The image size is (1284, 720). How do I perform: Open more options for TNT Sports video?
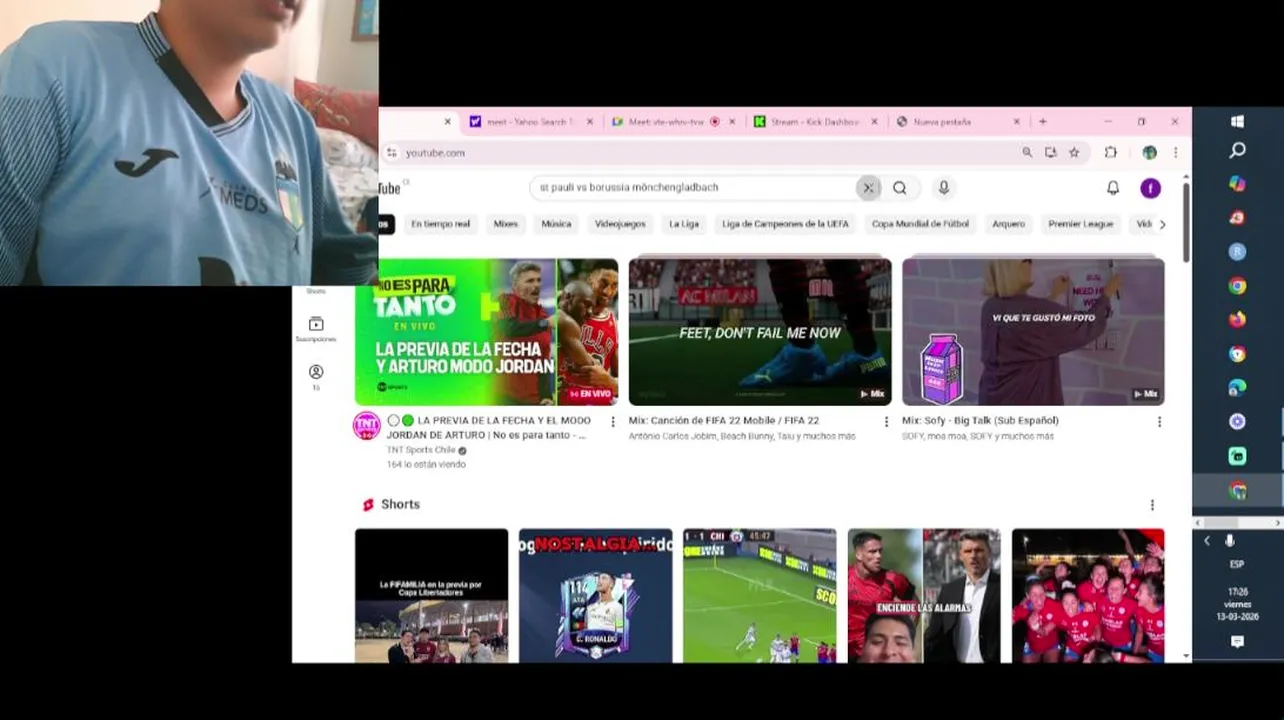pyautogui.click(x=613, y=422)
